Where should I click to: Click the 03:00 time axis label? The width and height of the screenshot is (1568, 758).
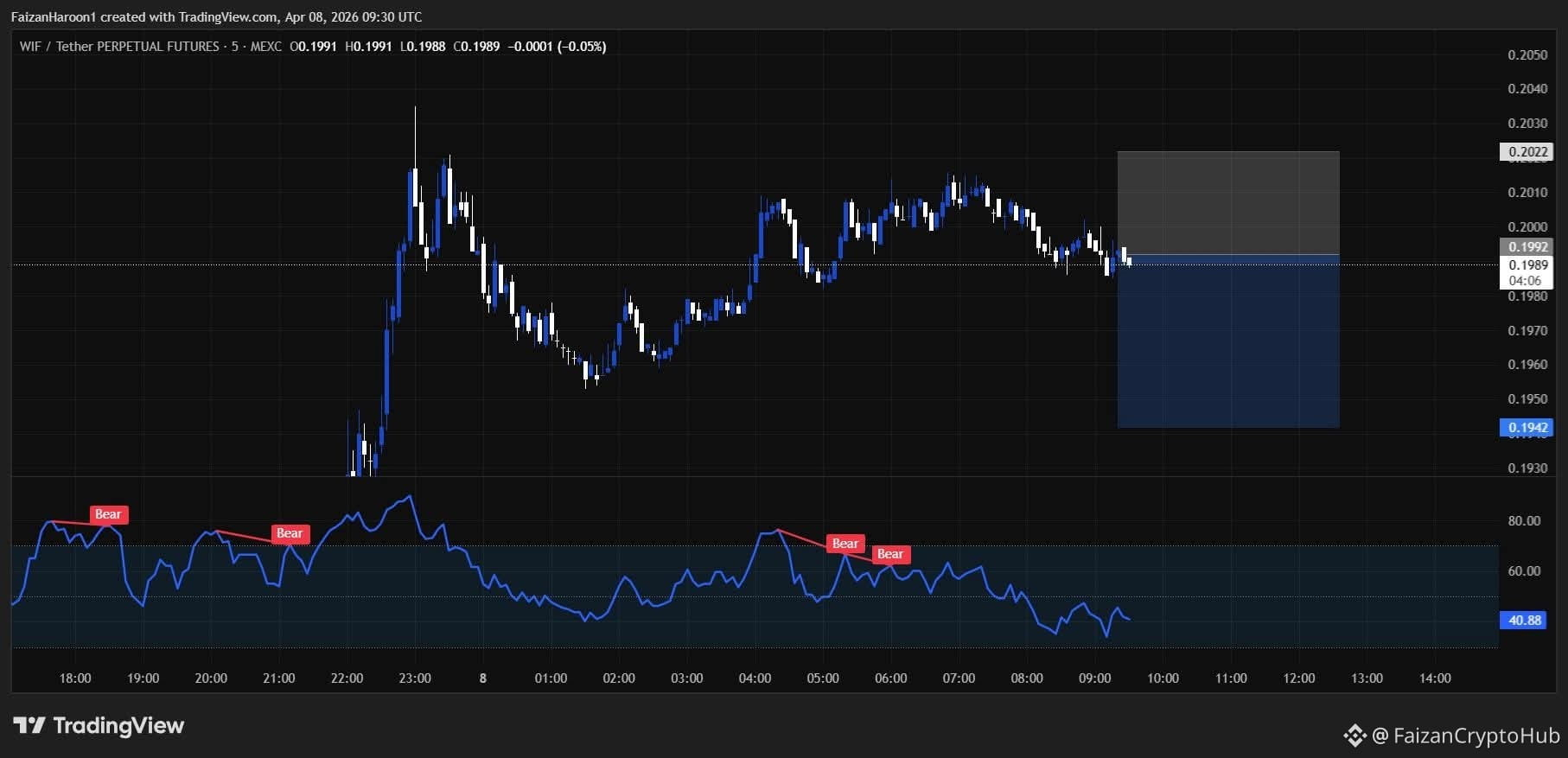tap(687, 678)
